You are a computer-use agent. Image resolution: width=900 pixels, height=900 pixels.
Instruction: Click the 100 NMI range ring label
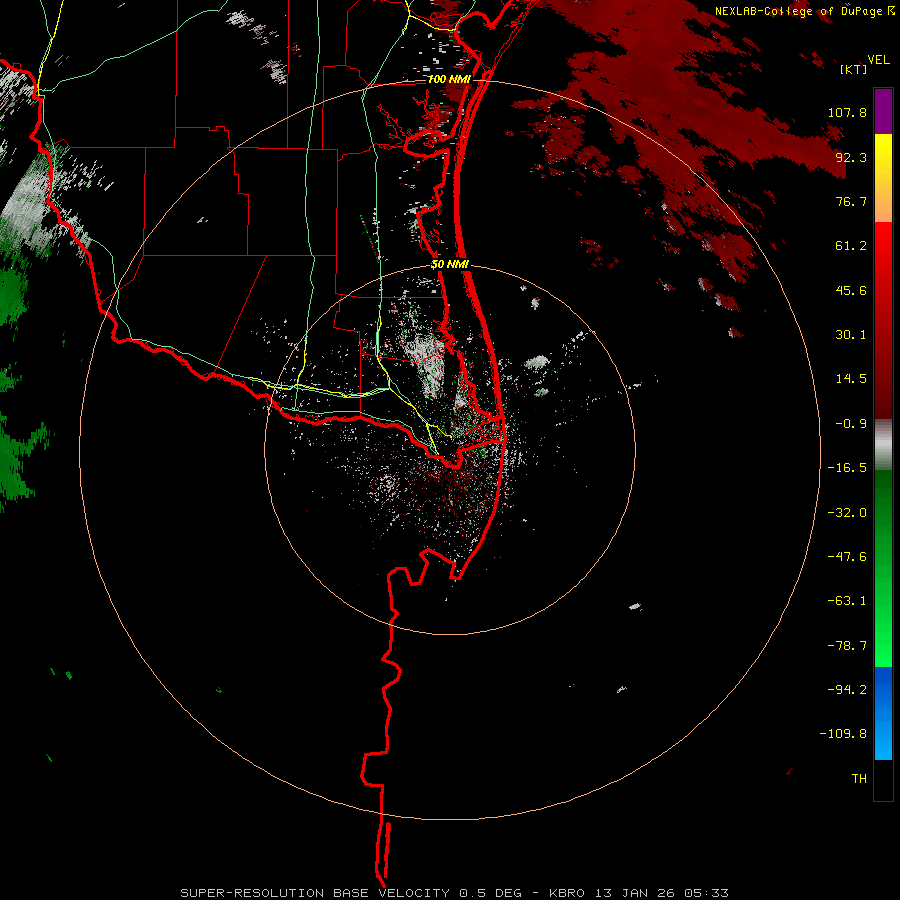click(x=449, y=79)
